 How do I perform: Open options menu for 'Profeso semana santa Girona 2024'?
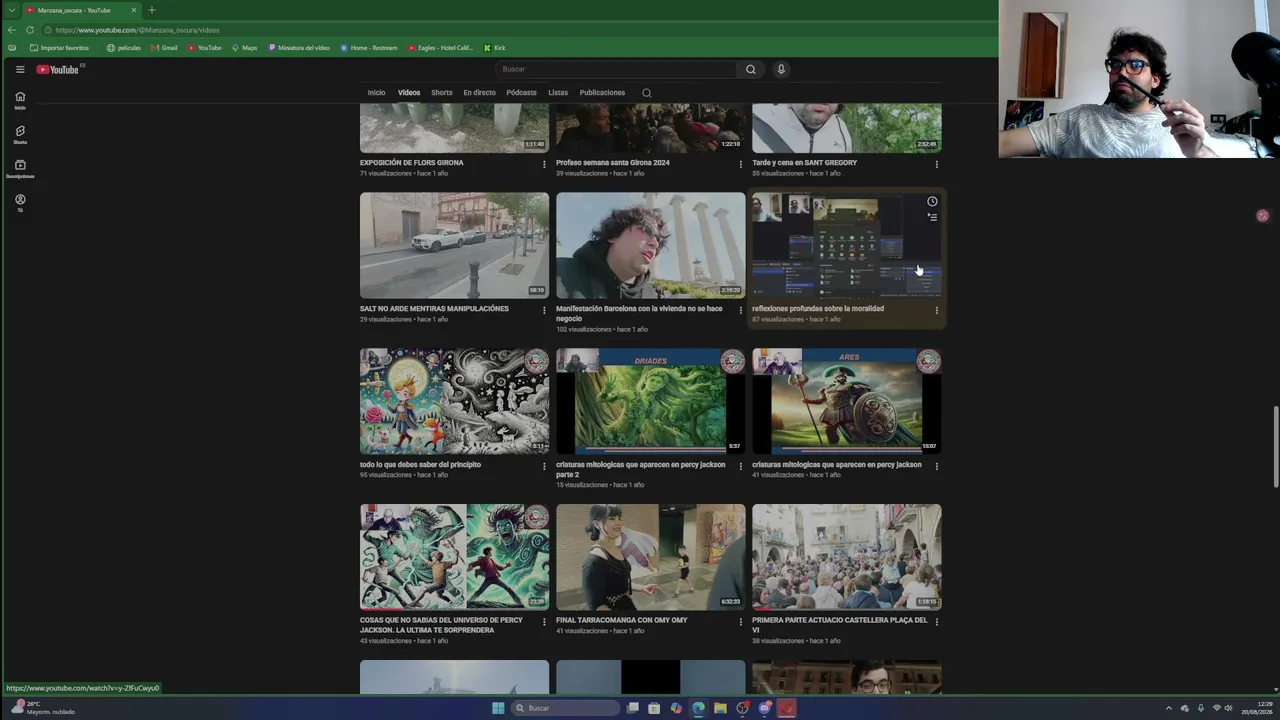740,164
